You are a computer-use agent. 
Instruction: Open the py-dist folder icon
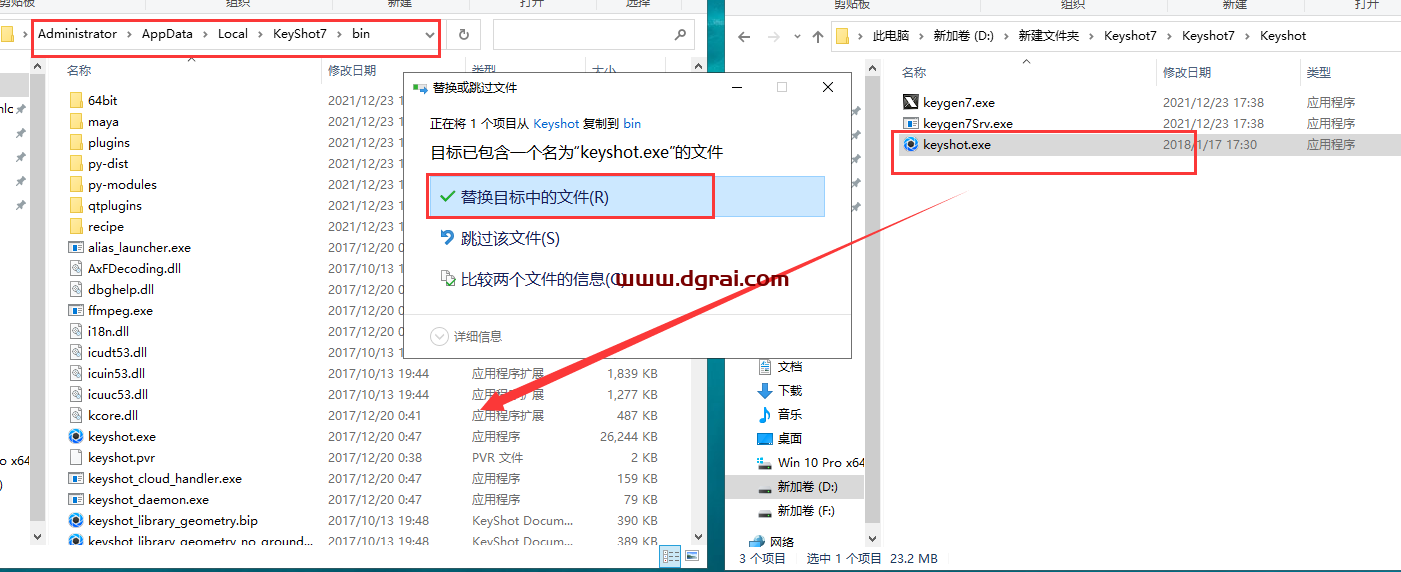[76, 163]
